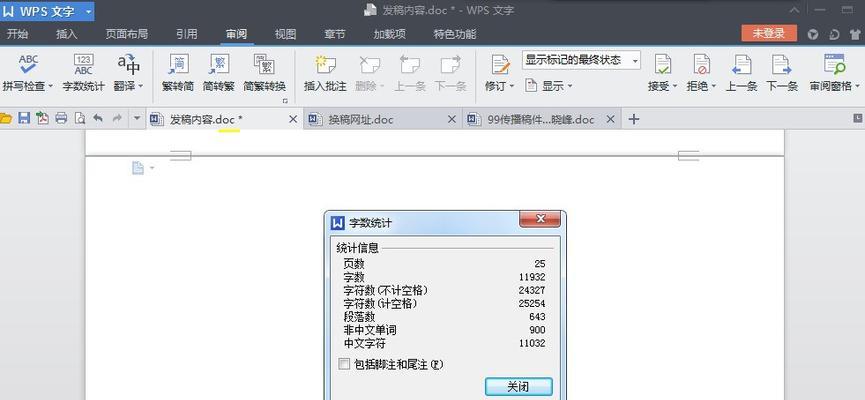Close the 发稿内容.doc tab
The width and height of the screenshot is (865, 400).
point(293,119)
